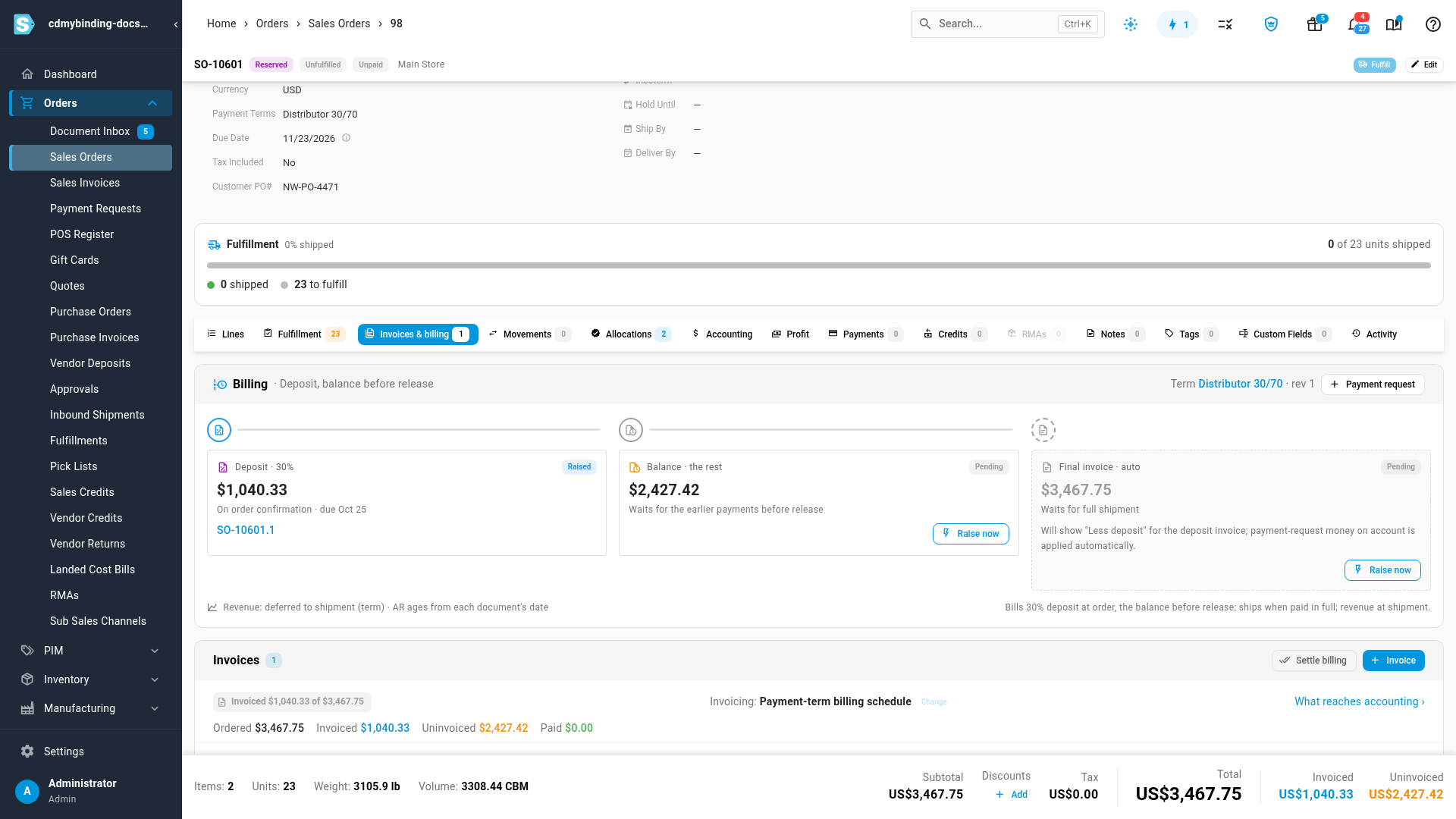
Task: Click the Balance step circle icon
Action: tap(631, 430)
